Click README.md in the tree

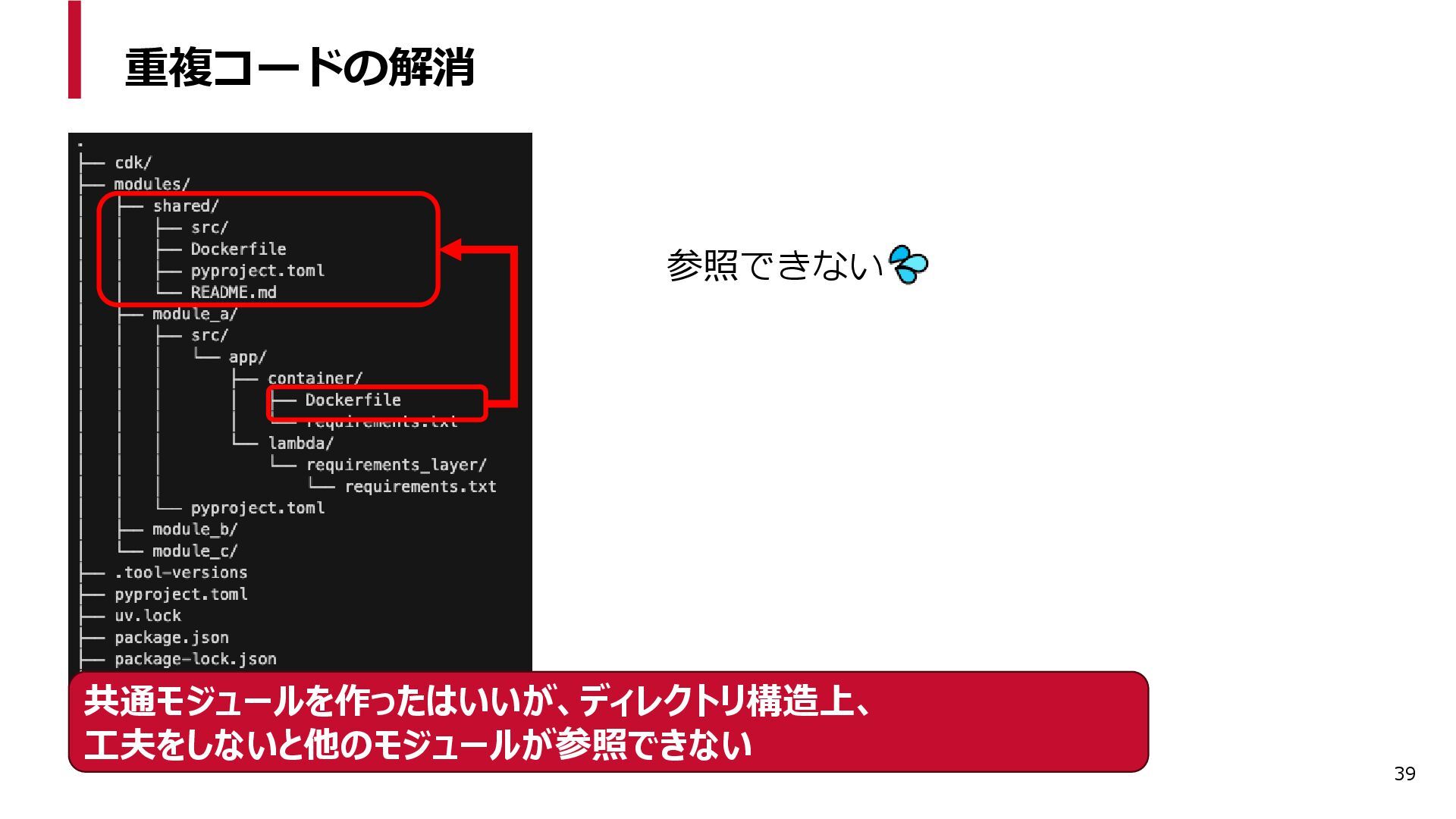(x=234, y=292)
